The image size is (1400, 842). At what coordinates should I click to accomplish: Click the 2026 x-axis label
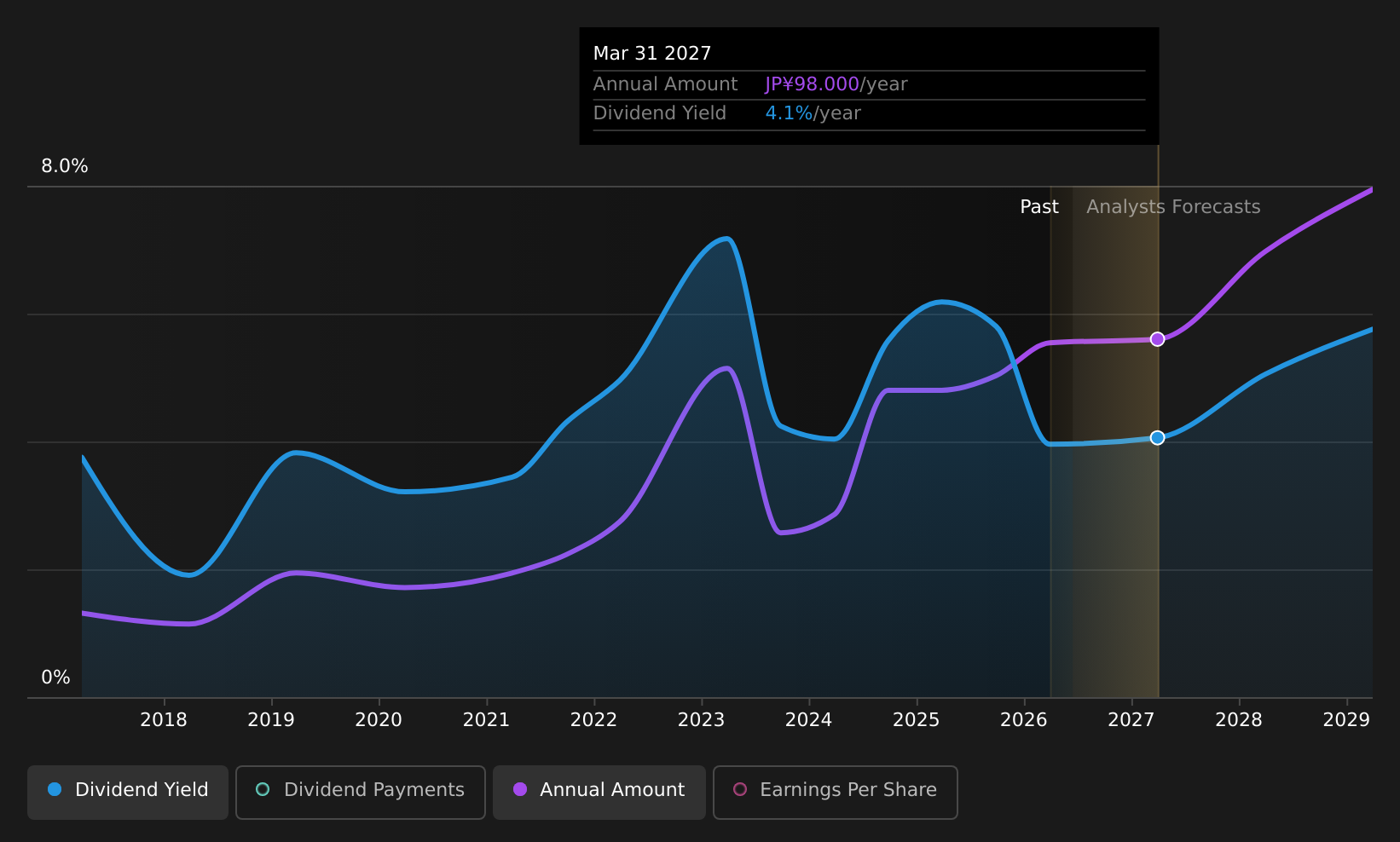1023,720
